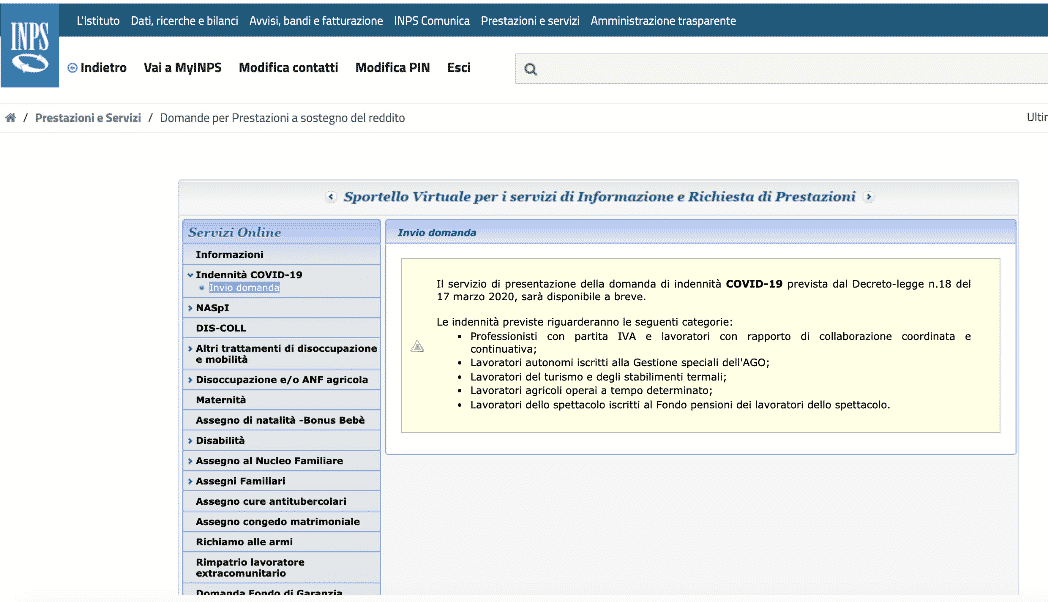Select Invio domanda sub-item
1048x602 pixels.
pos(244,288)
